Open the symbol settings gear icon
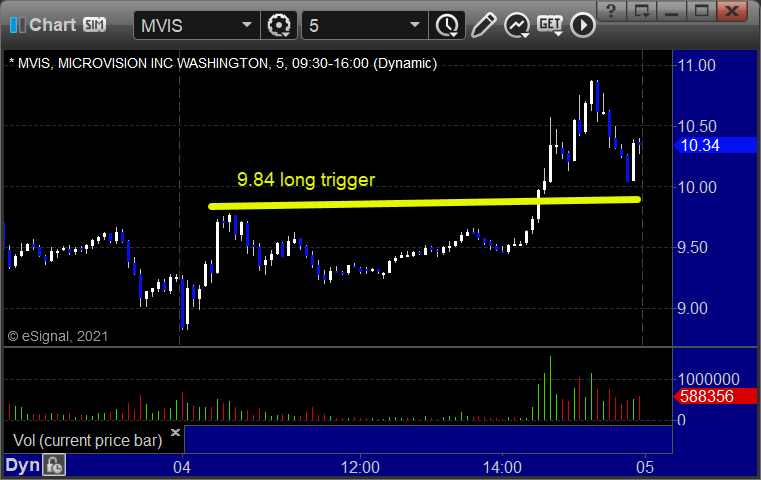 (279, 25)
